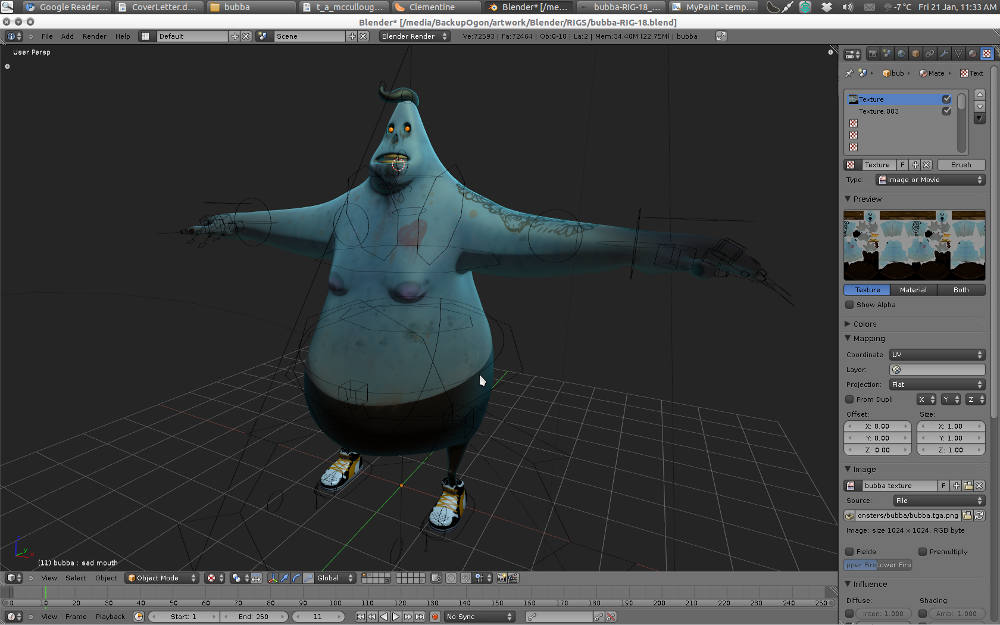Disable the first Texture slot checkbox

click(x=946, y=99)
